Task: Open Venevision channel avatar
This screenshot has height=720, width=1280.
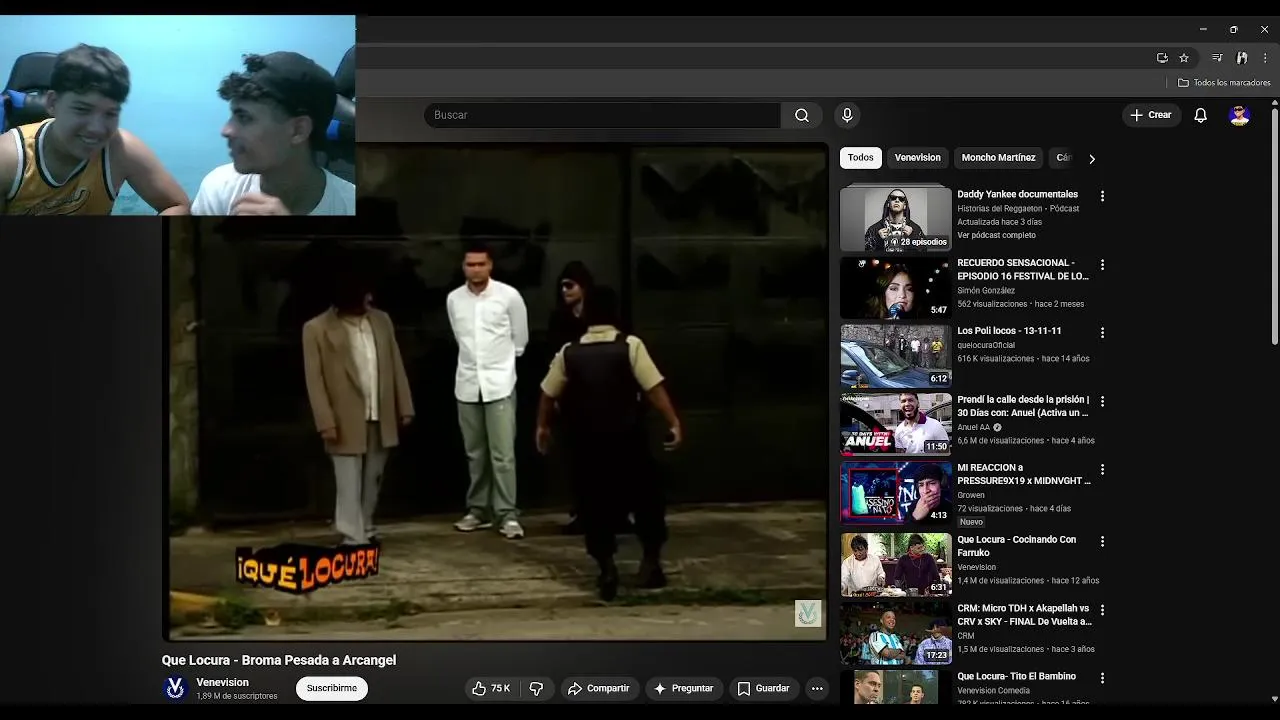Action: tap(175, 688)
